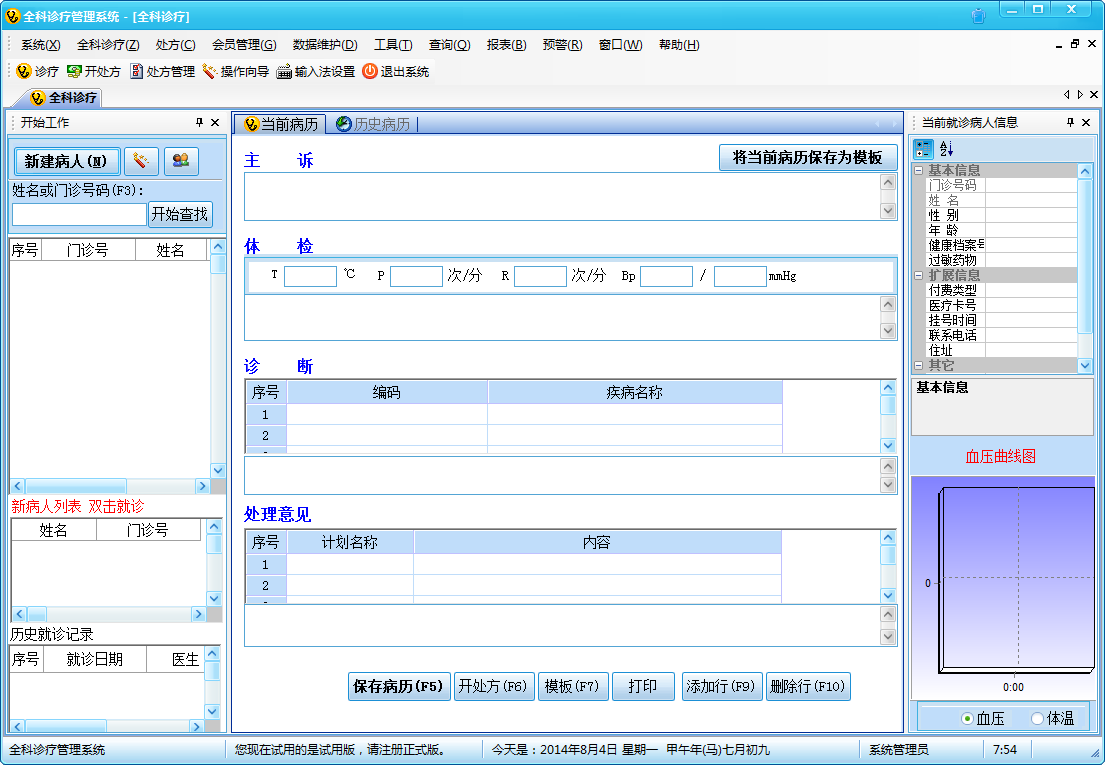Image resolution: width=1105 pixels, height=765 pixels.
Task: Switch property grid to categorized view
Action: point(923,149)
